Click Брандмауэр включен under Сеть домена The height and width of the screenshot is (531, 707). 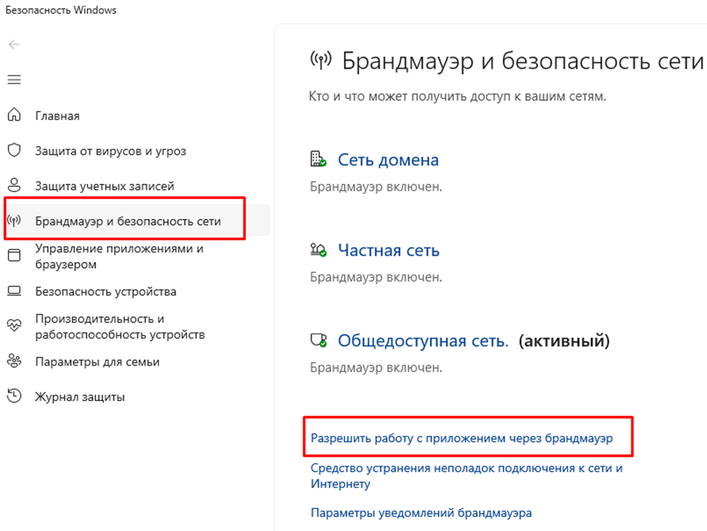coord(376,187)
